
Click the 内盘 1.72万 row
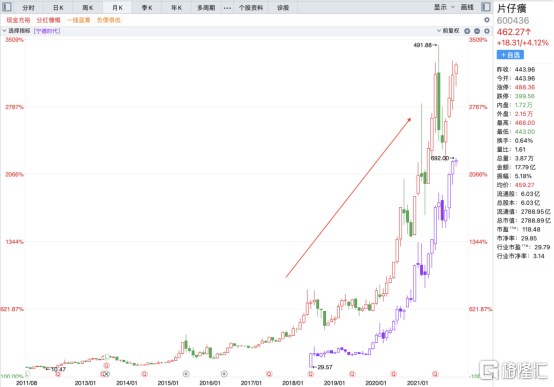click(x=514, y=105)
